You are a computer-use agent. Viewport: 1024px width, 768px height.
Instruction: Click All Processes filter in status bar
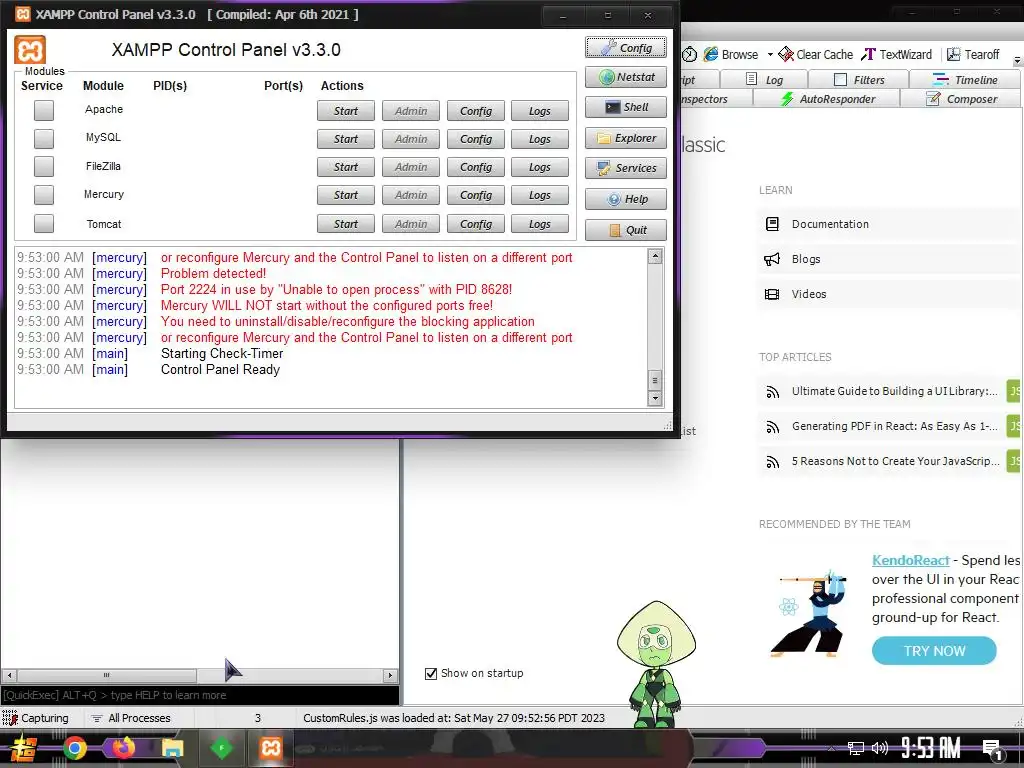(131, 718)
